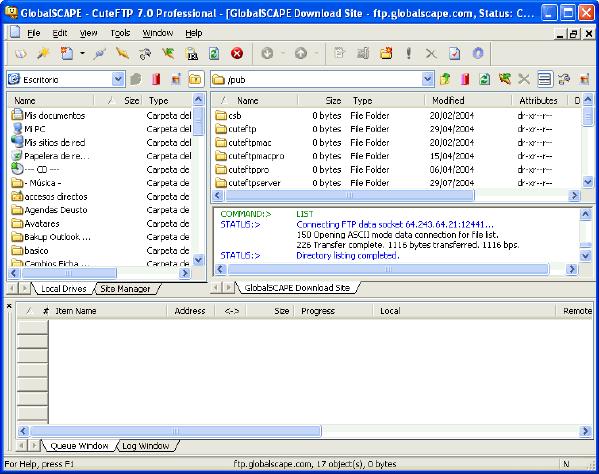This screenshot has width=599, height=474.
Task: Click the gray X delete icon in remote toolbar
Action: coord(524,79)
